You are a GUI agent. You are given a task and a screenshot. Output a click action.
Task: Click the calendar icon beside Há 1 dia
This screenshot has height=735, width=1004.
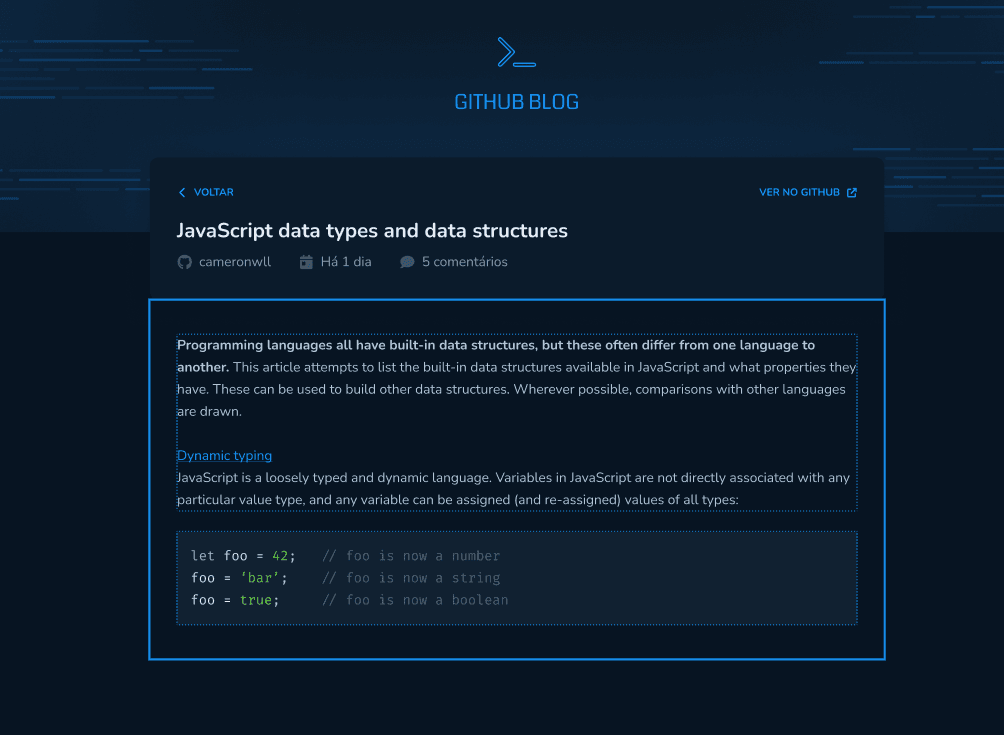pyautogui.click(x=306, y=262)
